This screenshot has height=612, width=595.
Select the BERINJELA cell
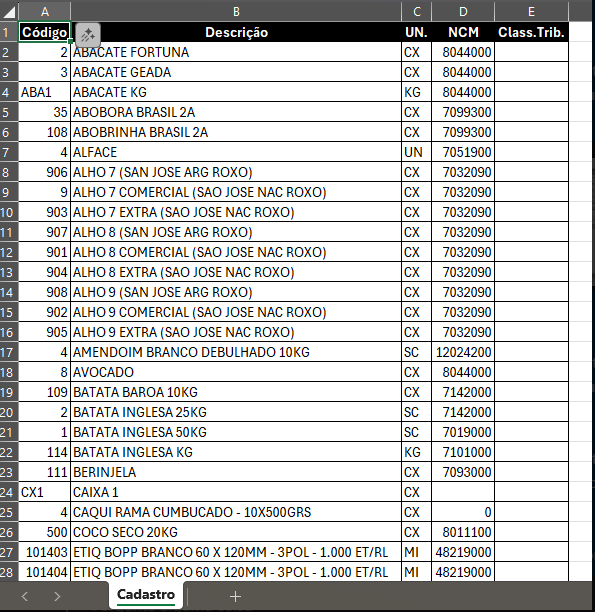pyautogui.click(x=236, y=472)
